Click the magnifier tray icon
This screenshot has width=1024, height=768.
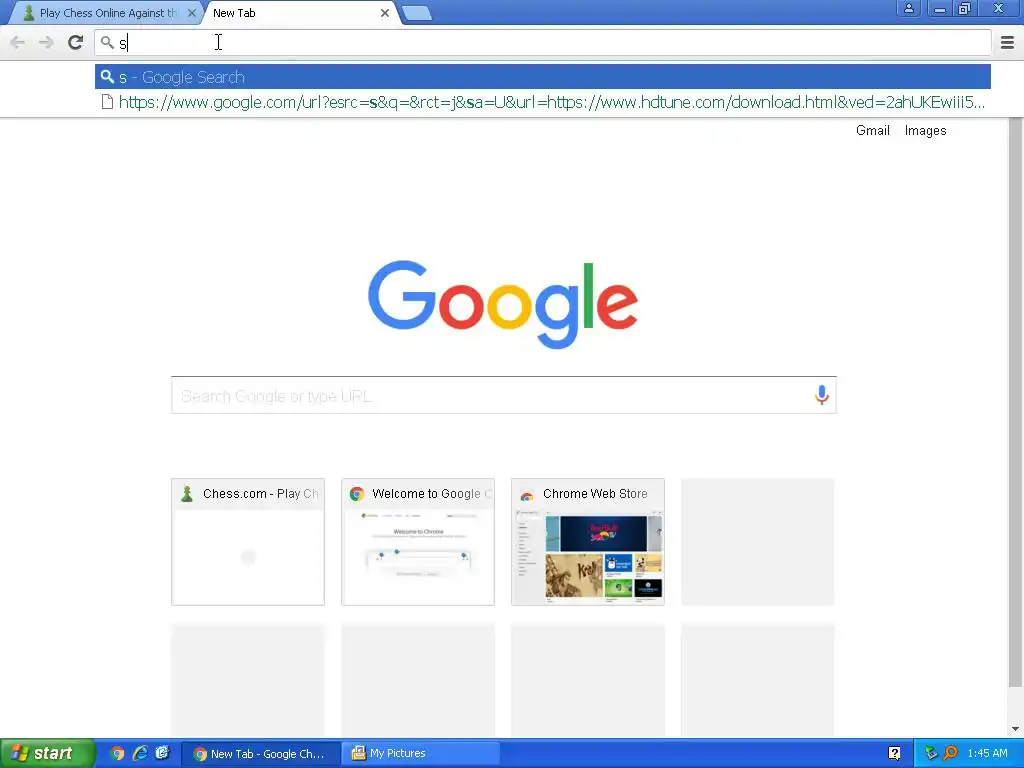(x=950, y=754)
